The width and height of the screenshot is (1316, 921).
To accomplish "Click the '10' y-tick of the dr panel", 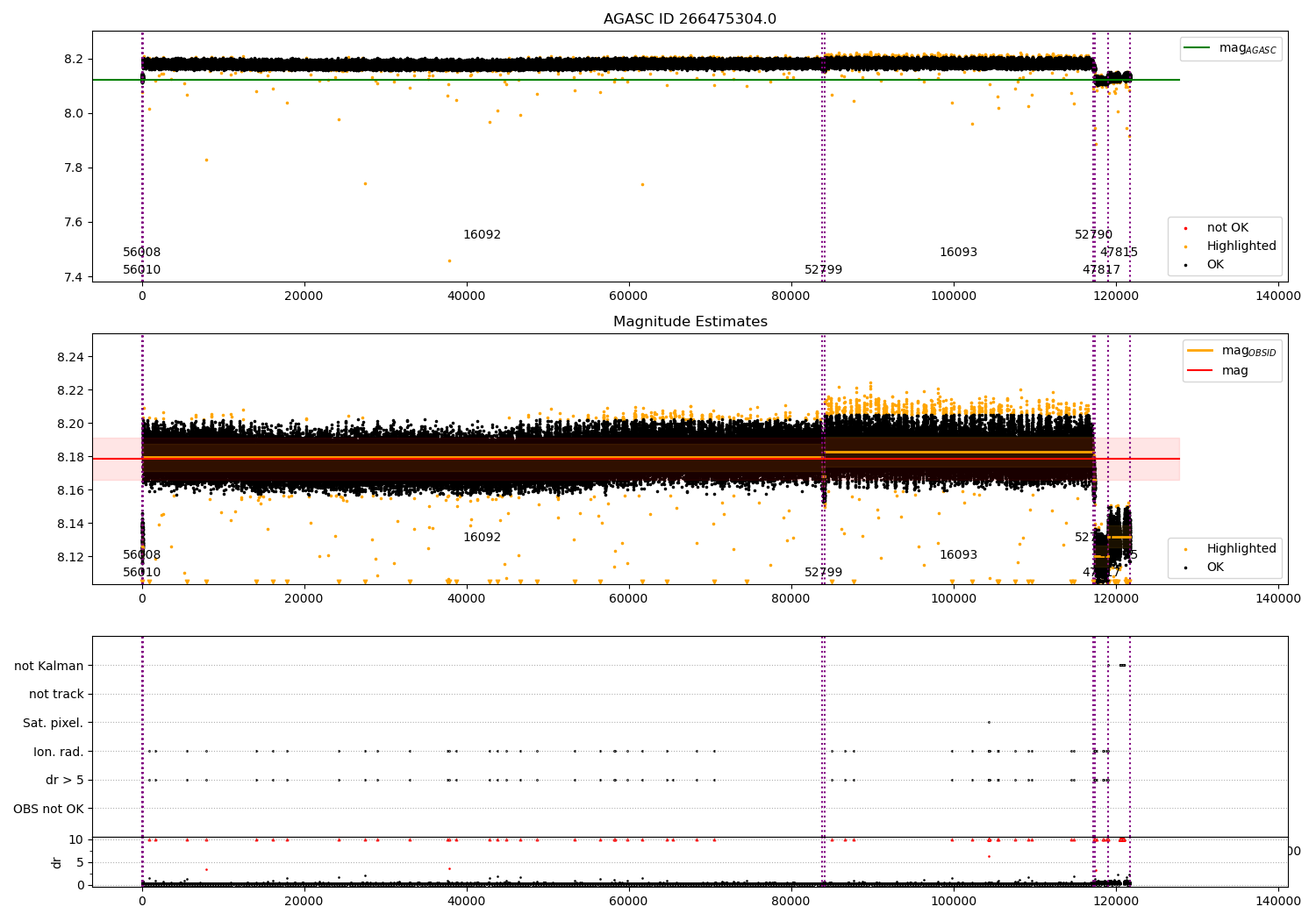I will (76, 839).
